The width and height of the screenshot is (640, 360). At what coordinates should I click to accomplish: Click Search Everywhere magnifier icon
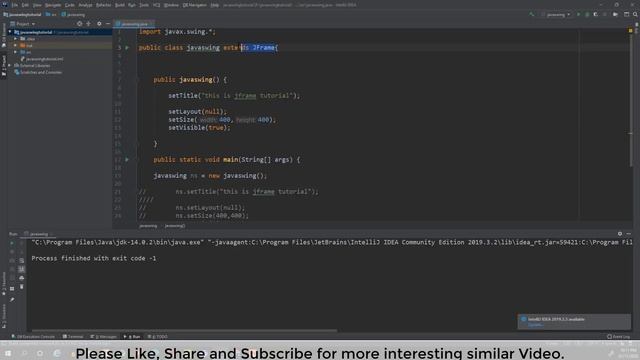click(636, 14)
